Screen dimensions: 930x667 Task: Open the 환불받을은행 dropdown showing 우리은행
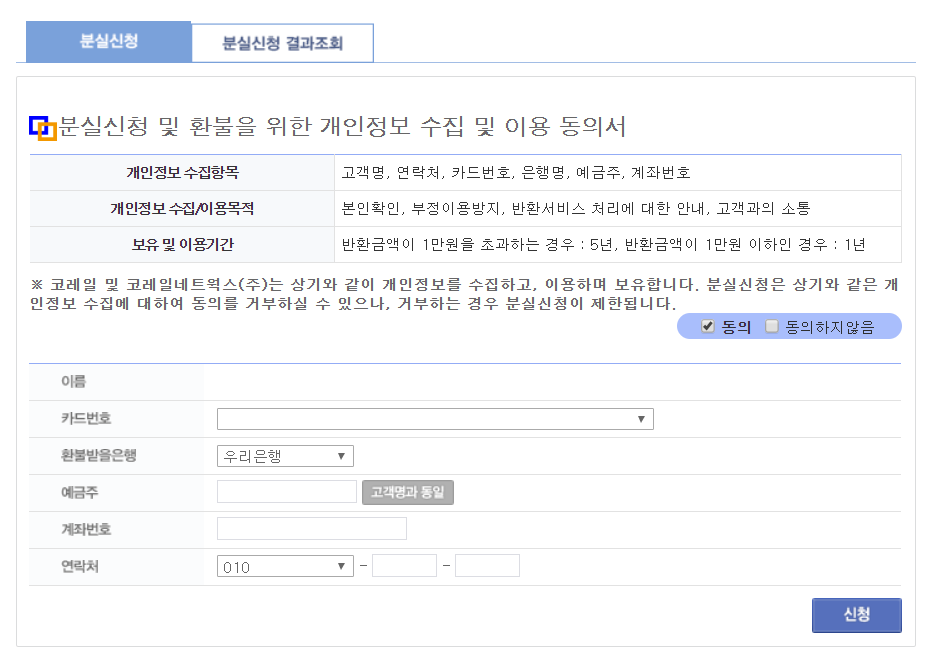pyautogui.click(x=285, y=456)
